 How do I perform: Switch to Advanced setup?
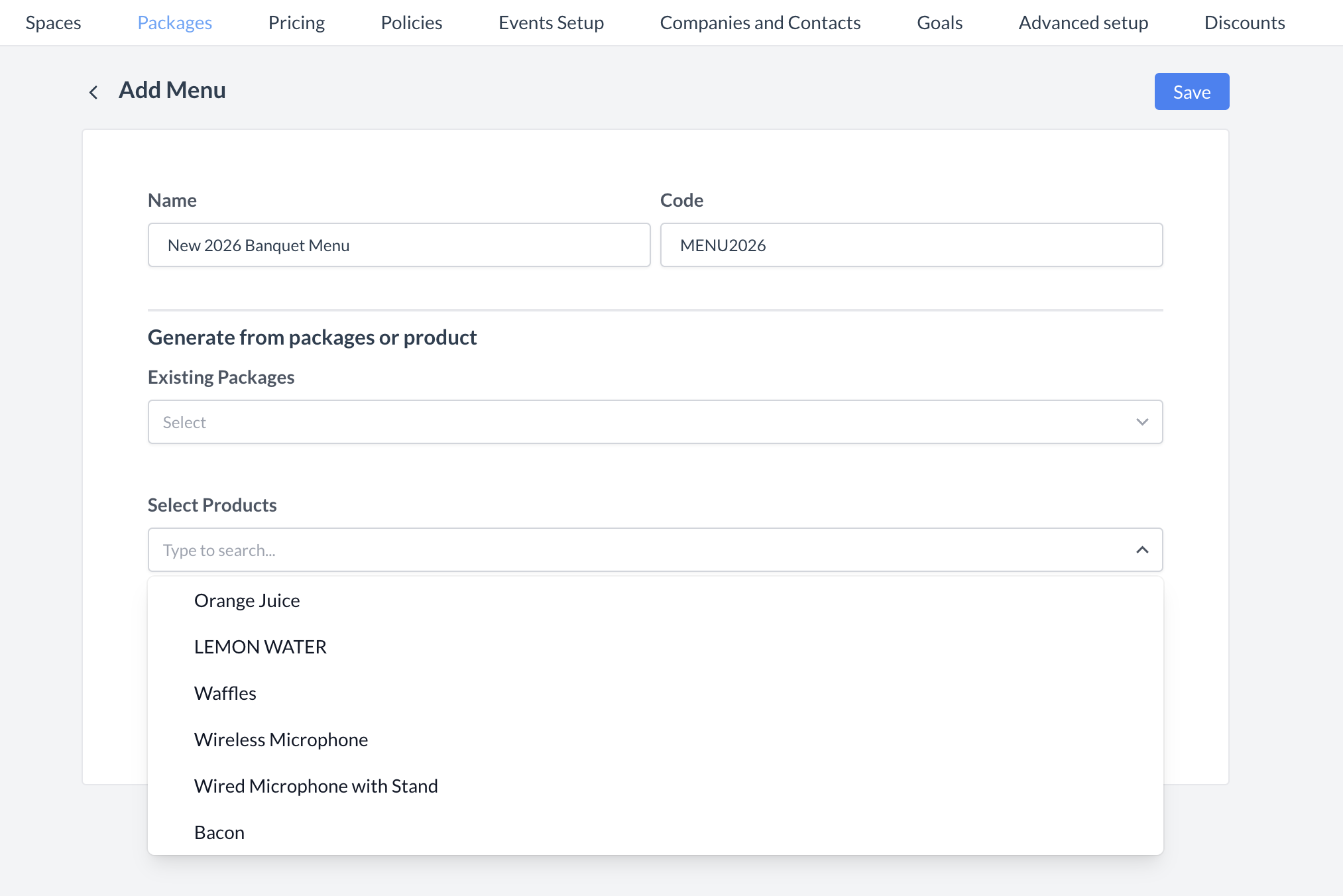[x=1082, y=22]
